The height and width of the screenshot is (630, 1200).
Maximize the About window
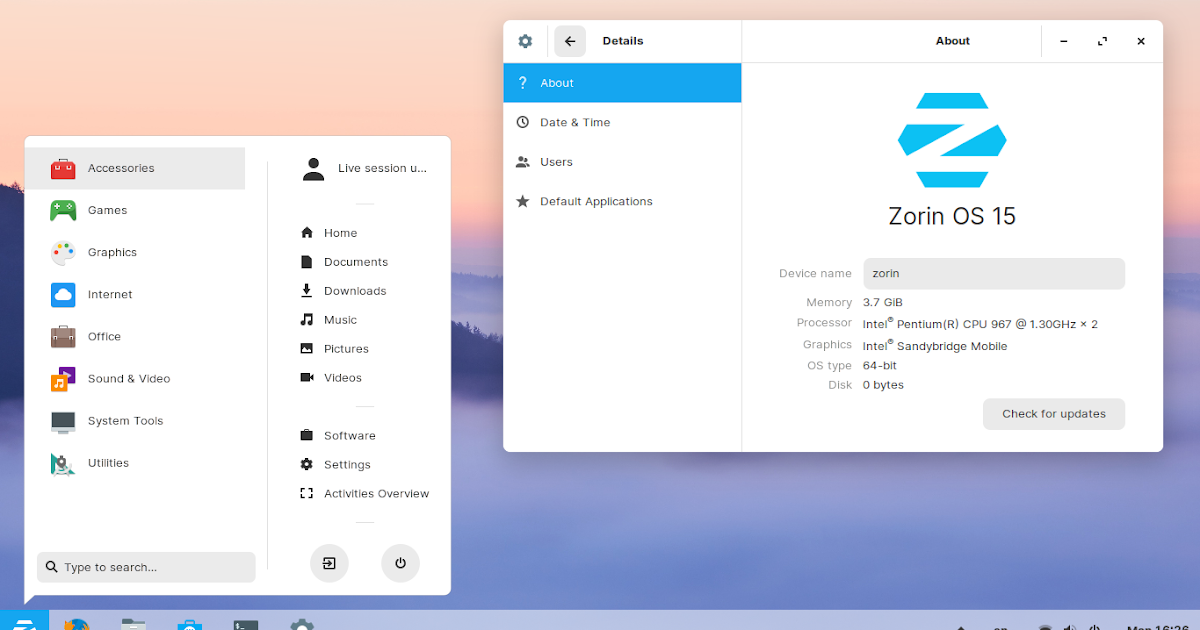point(1102,41)
